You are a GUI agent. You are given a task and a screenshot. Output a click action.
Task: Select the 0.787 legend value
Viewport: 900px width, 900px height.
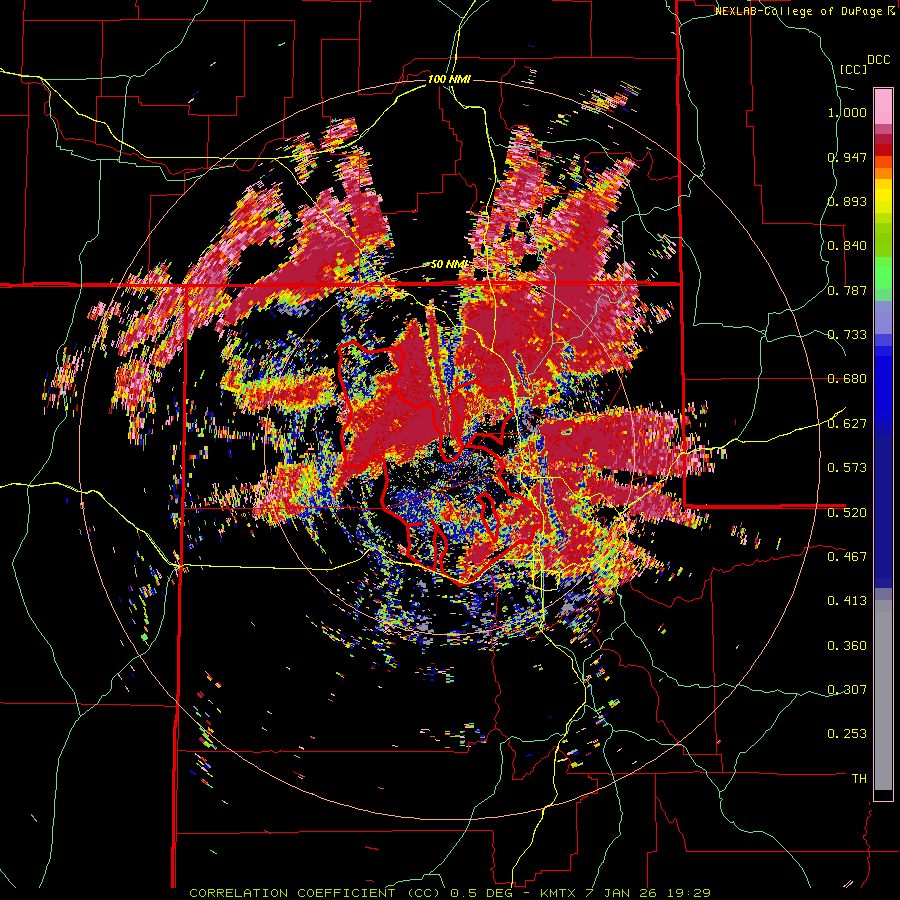tap(847, 290)
